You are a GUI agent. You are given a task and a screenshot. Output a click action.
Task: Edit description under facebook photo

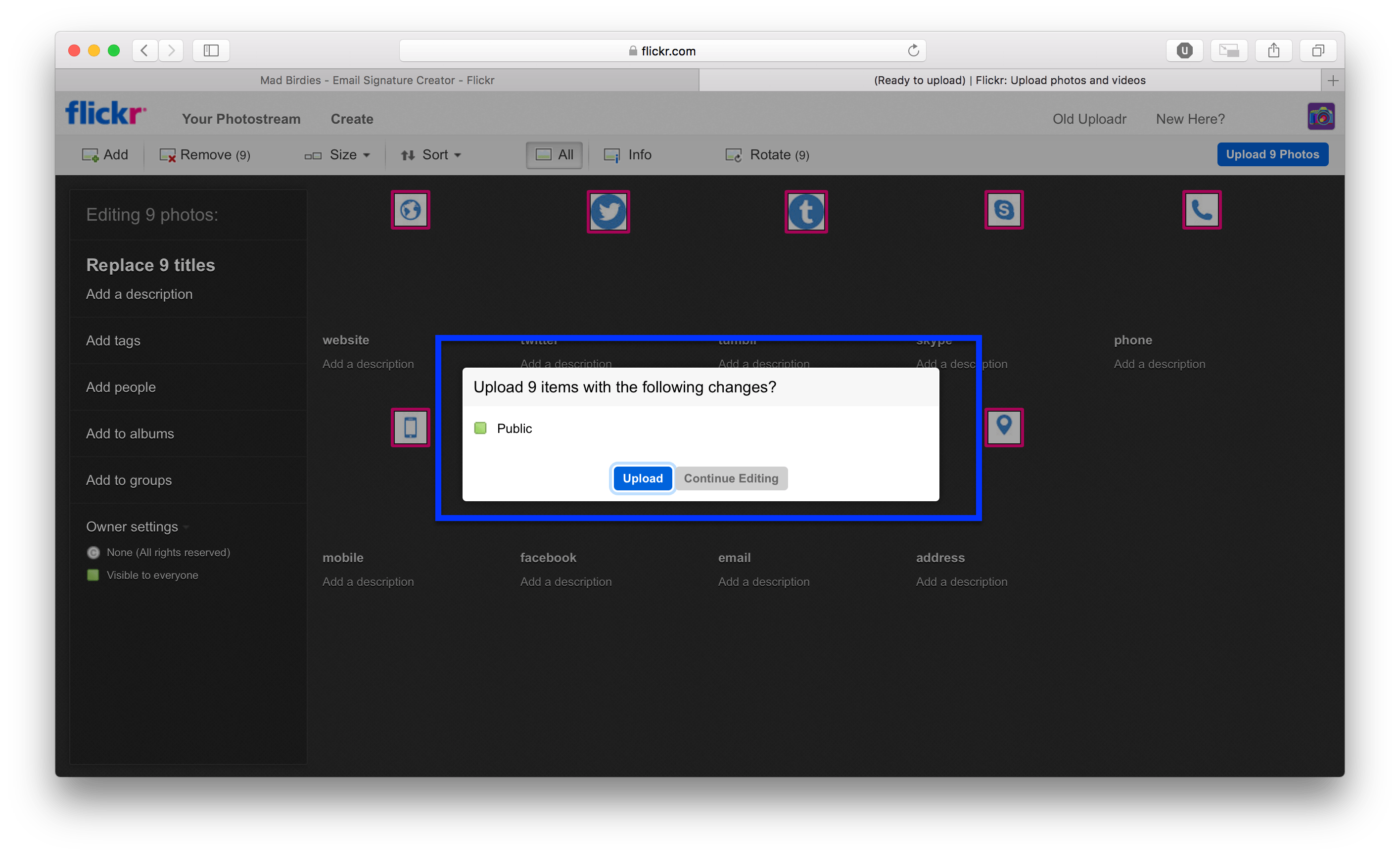(565, 581)
